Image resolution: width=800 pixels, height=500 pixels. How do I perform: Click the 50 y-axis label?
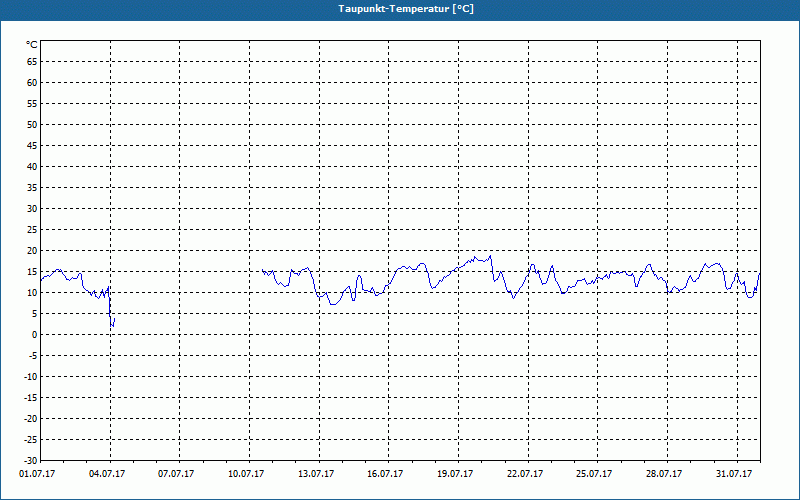point(32,124)
